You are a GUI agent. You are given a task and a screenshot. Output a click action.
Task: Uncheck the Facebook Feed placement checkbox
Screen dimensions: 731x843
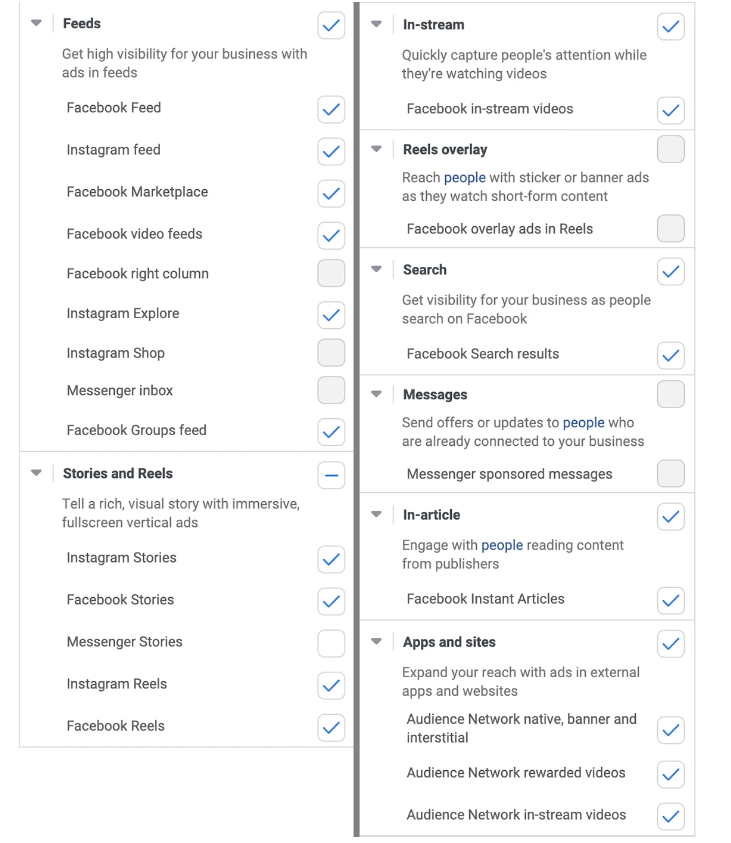[330, 108]
